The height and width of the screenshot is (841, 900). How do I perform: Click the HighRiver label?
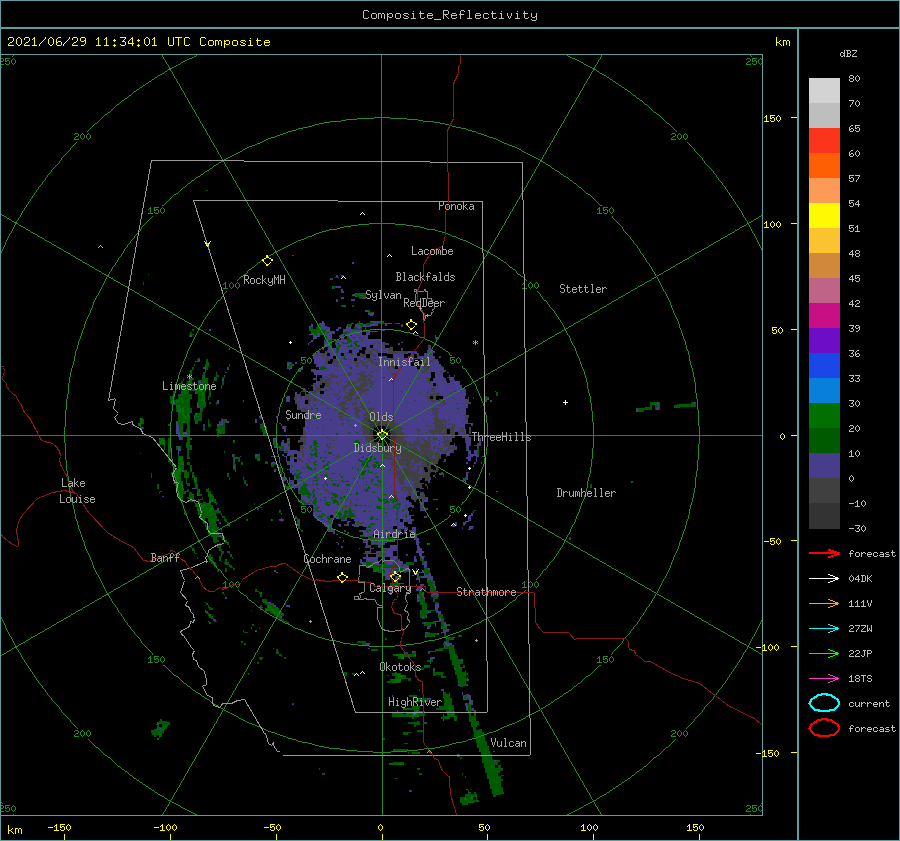(x=415, y=702)
